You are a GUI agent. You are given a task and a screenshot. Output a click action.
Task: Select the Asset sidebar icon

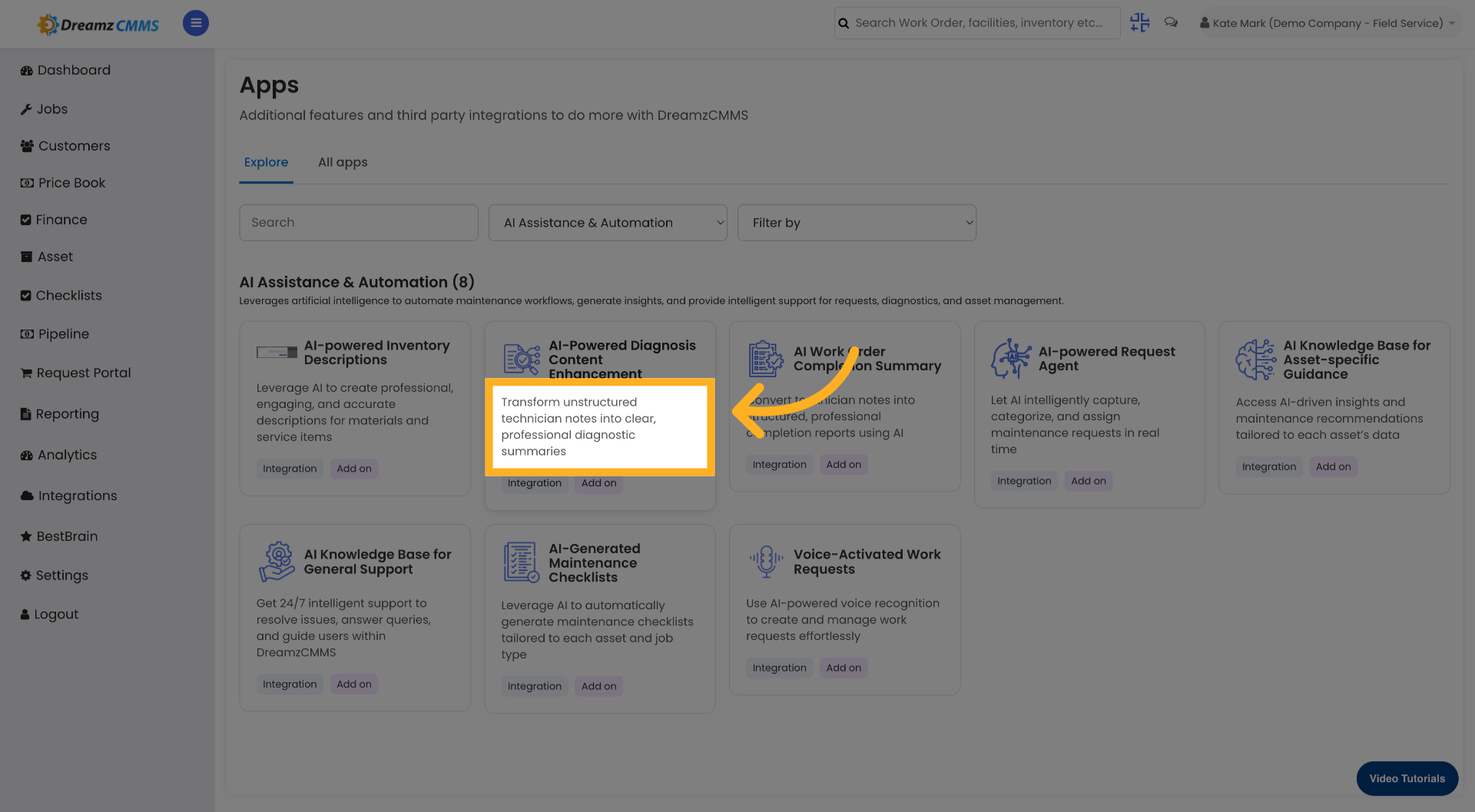(25, 257)
